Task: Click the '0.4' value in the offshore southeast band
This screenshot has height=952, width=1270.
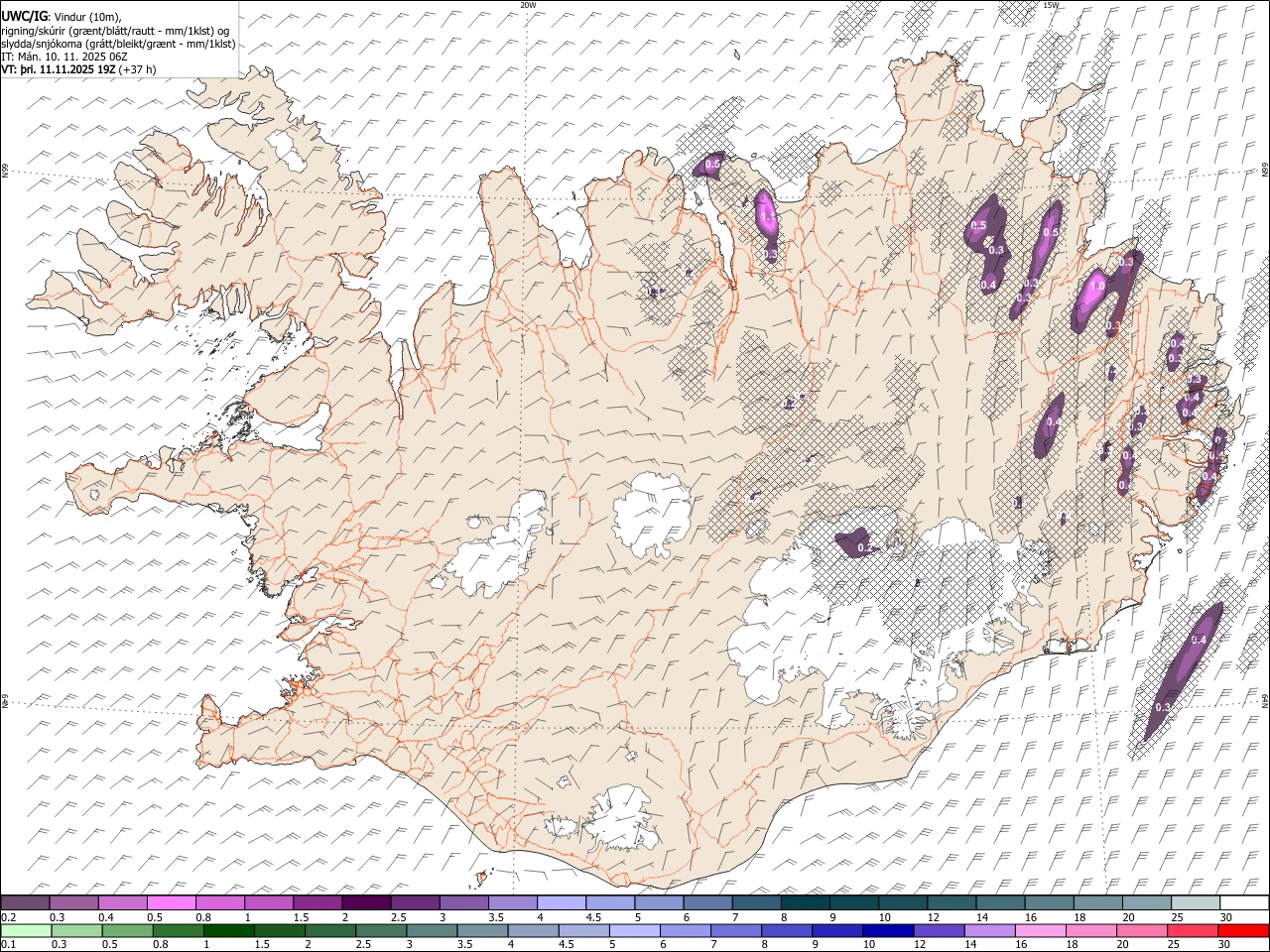Action: pos(1198,641)
